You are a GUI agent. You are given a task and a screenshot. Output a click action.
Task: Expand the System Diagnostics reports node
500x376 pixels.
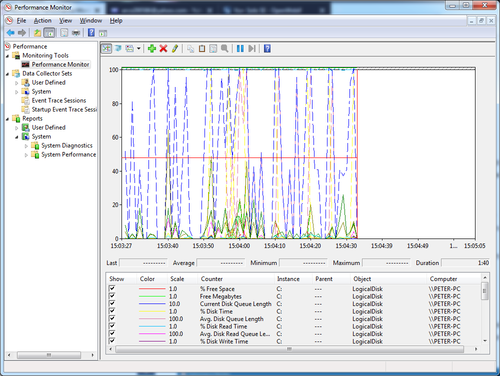tap(26, 146)
